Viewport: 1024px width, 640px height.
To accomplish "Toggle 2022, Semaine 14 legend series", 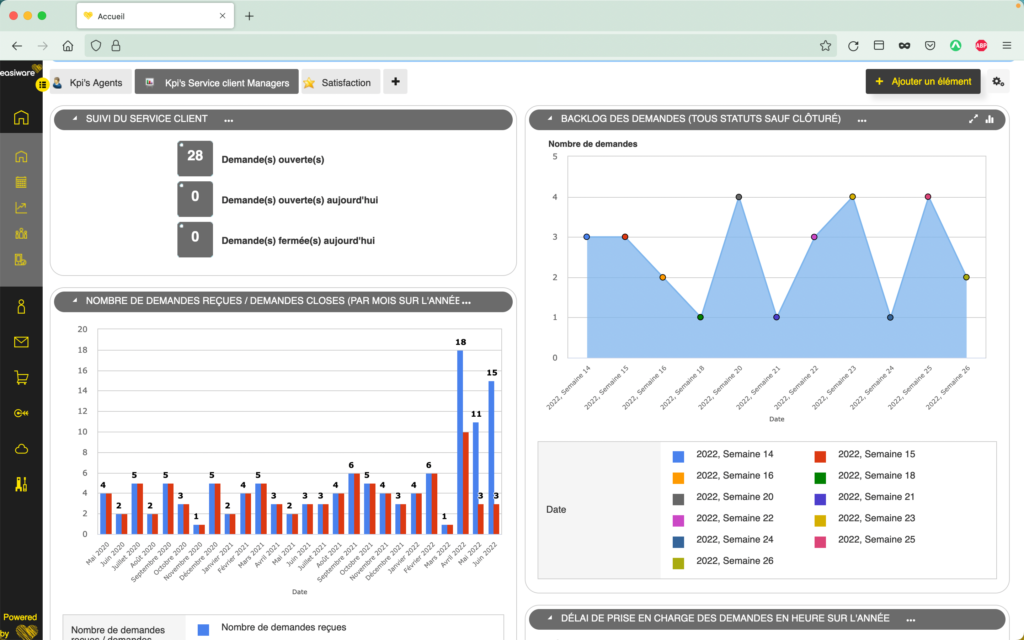I will point(723,455).
